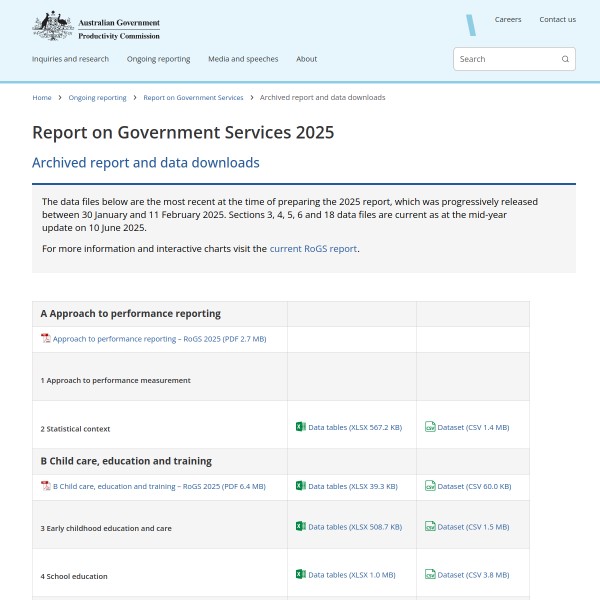Screen dimensions: 600x600
Task: Click CSV icon in Statistical context row
Action: tap(430, 427)
